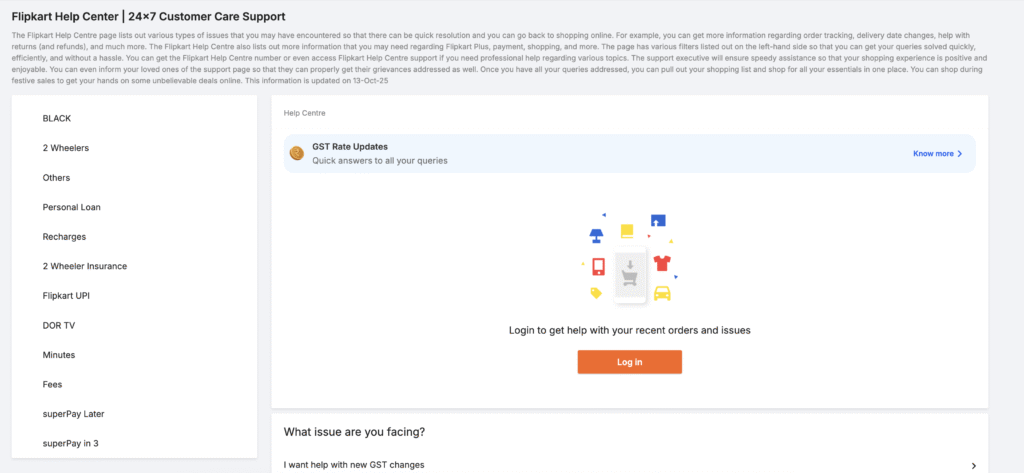Click the Help Centre breadcrumb text

[303, 113]
